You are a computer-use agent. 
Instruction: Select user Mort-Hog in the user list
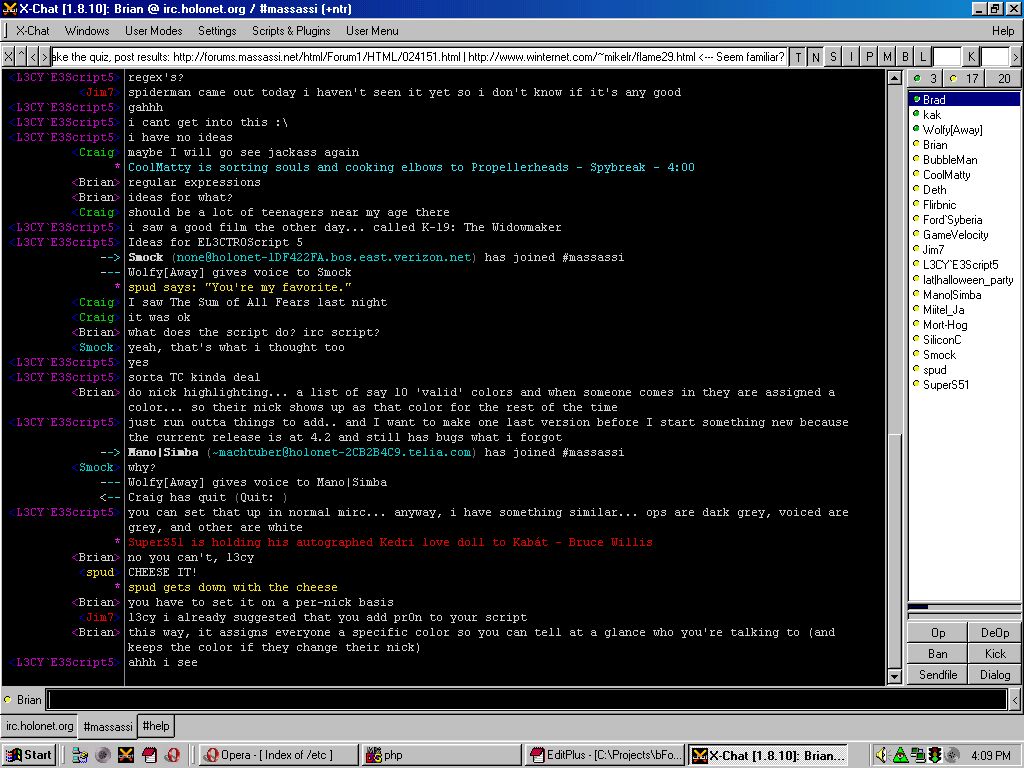[x=964, y=325]
